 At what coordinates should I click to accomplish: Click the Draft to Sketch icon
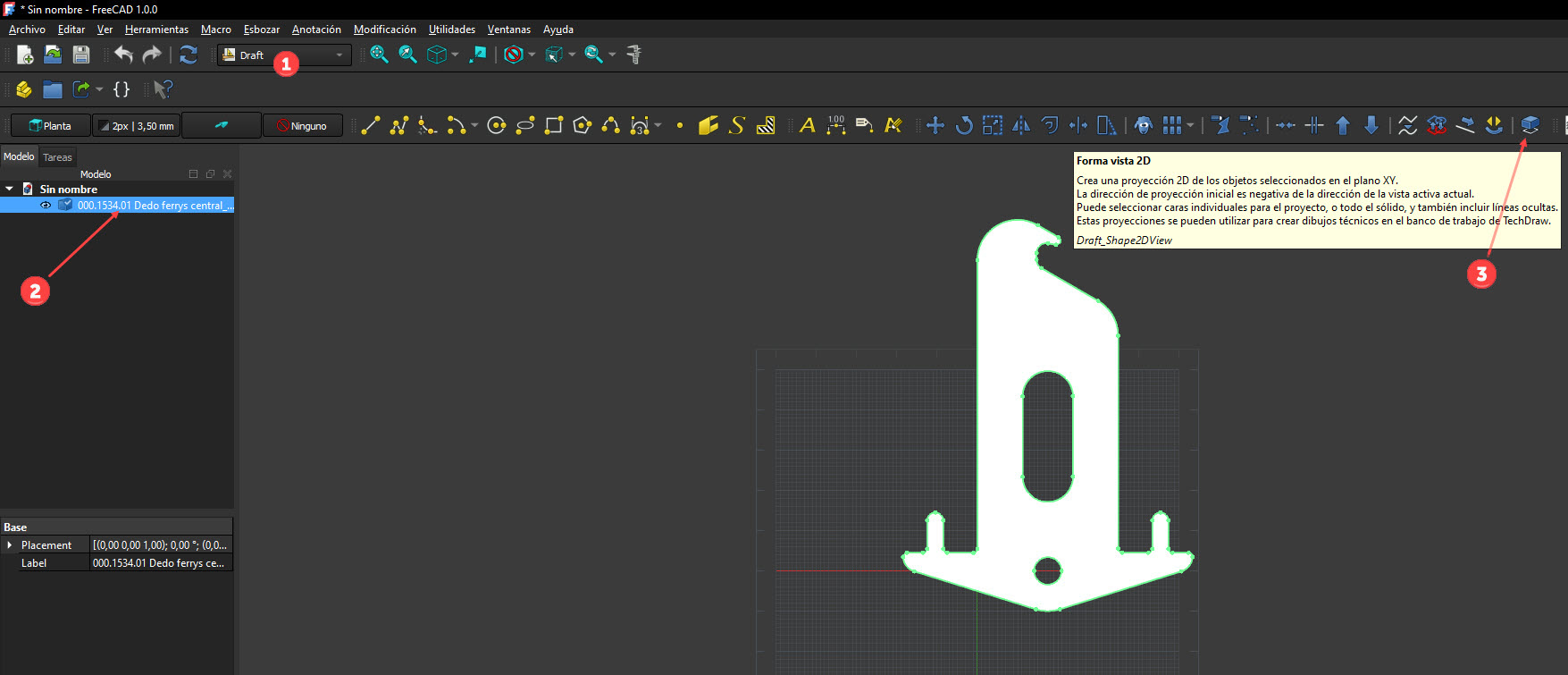(x=1437, y=126)
